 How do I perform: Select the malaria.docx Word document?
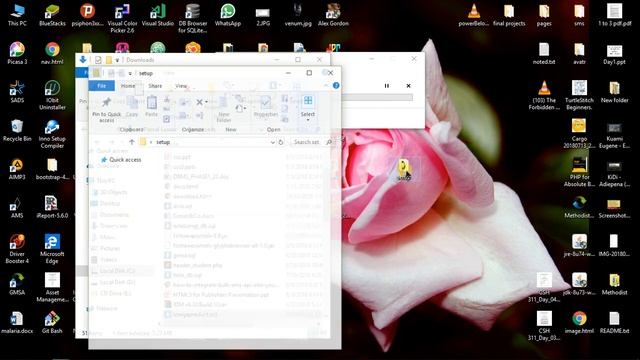[17, 322]
